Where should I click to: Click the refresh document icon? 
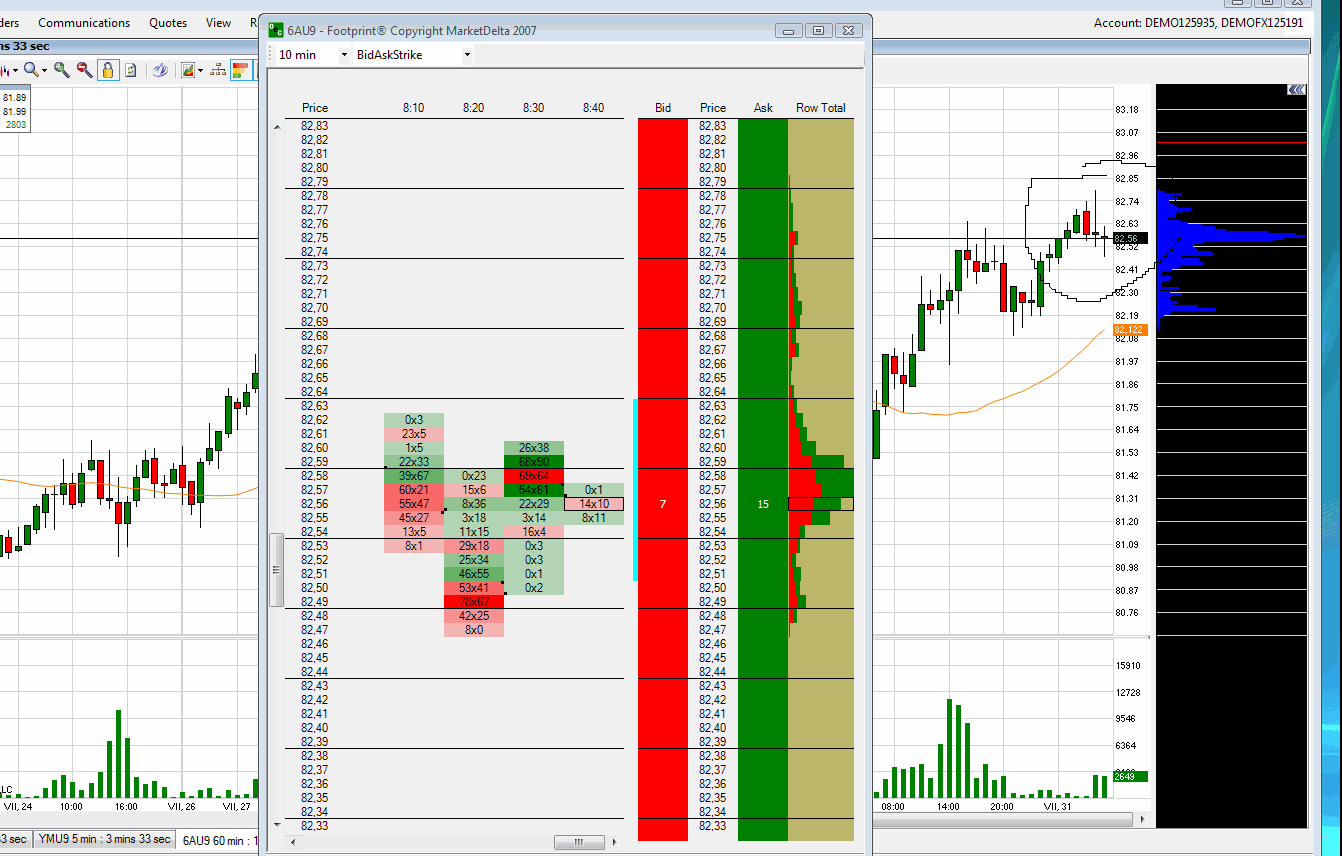(x=131, y=70)
